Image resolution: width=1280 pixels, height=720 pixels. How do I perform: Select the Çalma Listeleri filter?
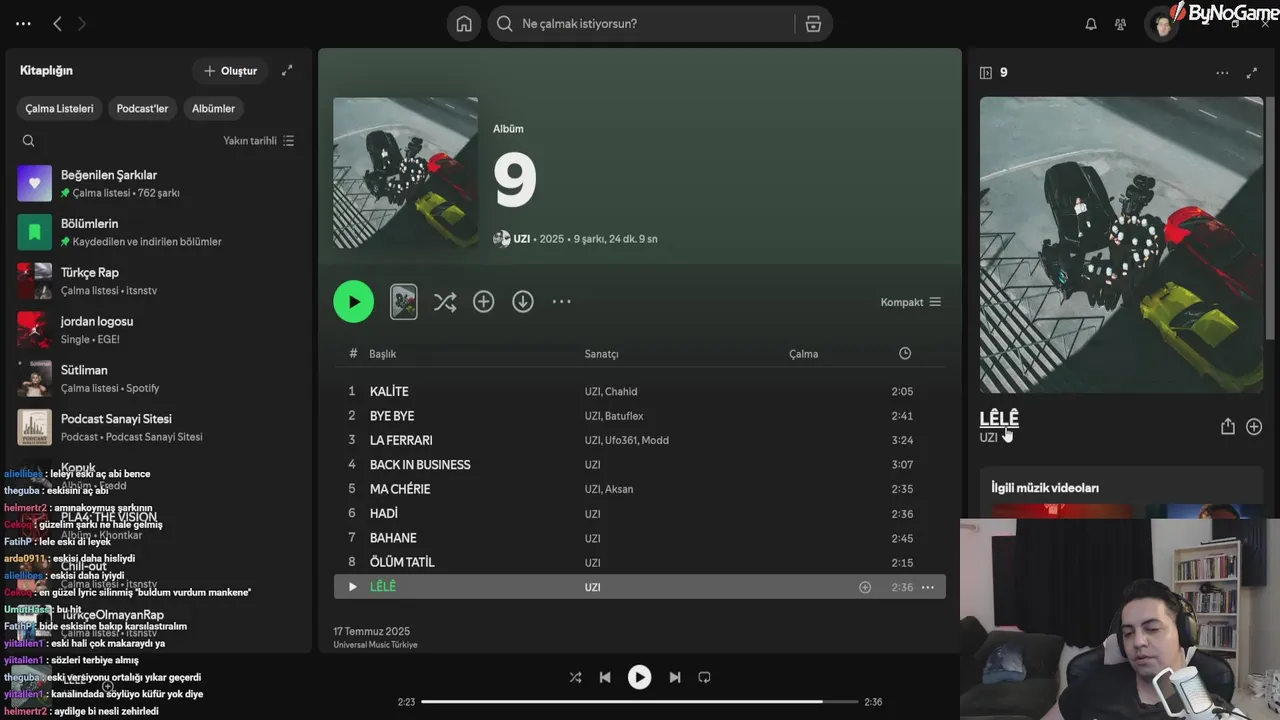click(x=59, y=109)
